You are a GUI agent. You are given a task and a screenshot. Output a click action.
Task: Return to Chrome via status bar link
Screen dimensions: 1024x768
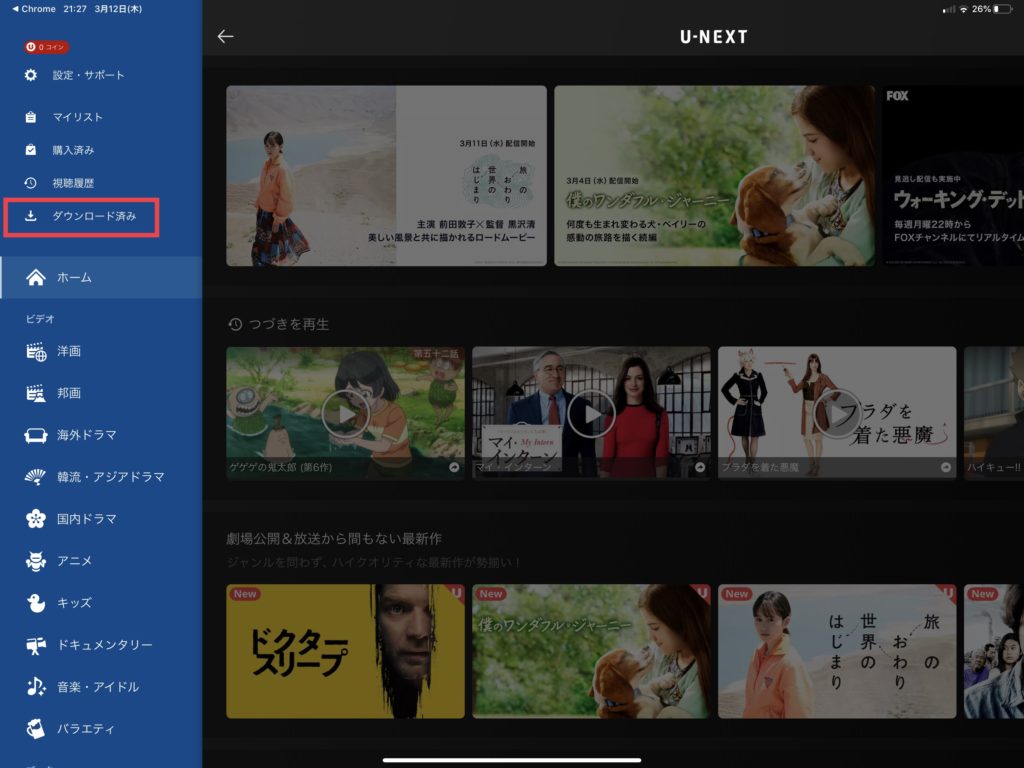click(x=33, y=9)
